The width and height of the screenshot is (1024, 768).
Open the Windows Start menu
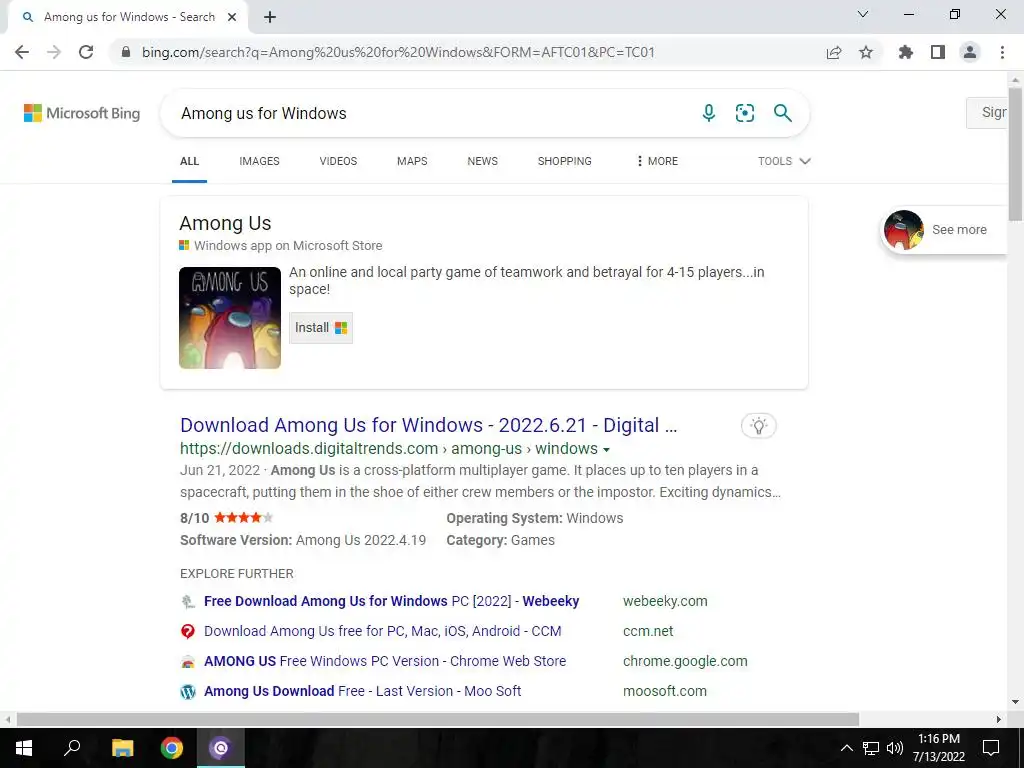point(24,748)
